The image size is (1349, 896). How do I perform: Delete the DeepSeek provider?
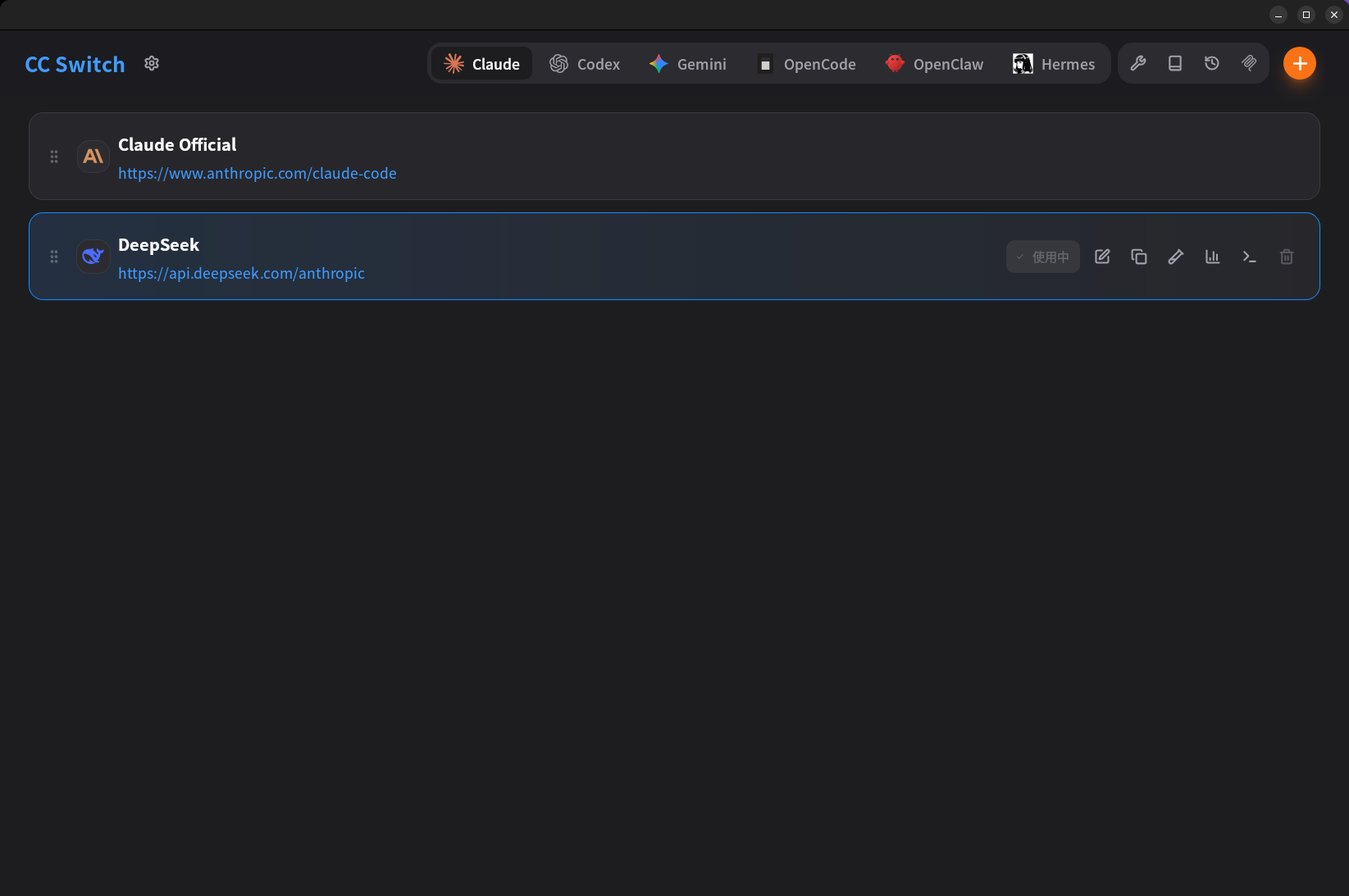(x=1287, y=257)
